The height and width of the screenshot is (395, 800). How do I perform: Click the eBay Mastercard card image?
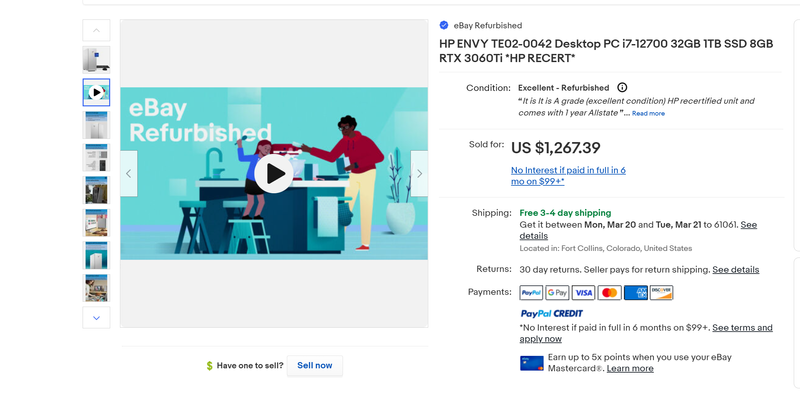coord(532,363)
